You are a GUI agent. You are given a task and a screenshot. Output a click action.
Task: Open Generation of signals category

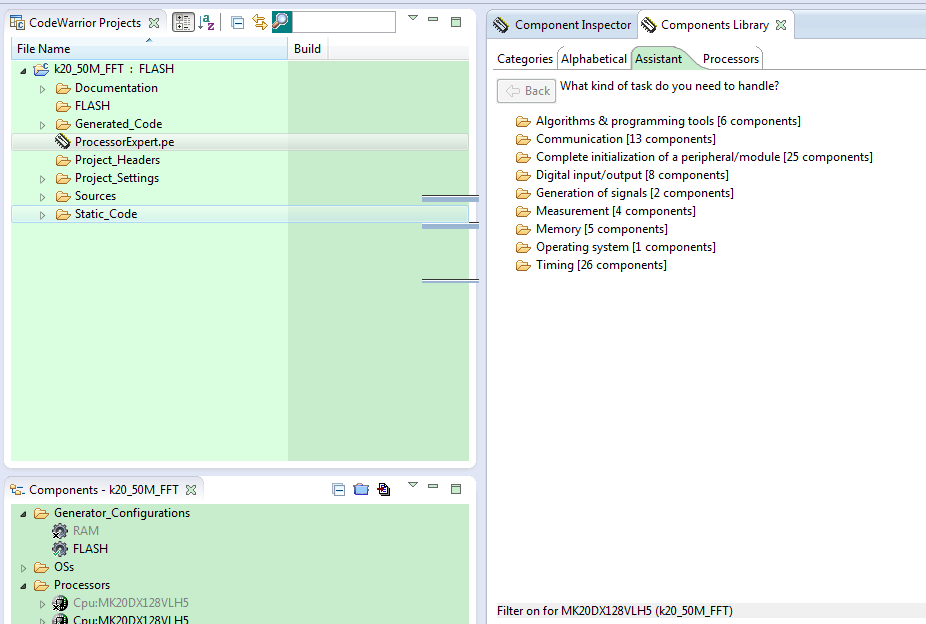click(635, 193)
